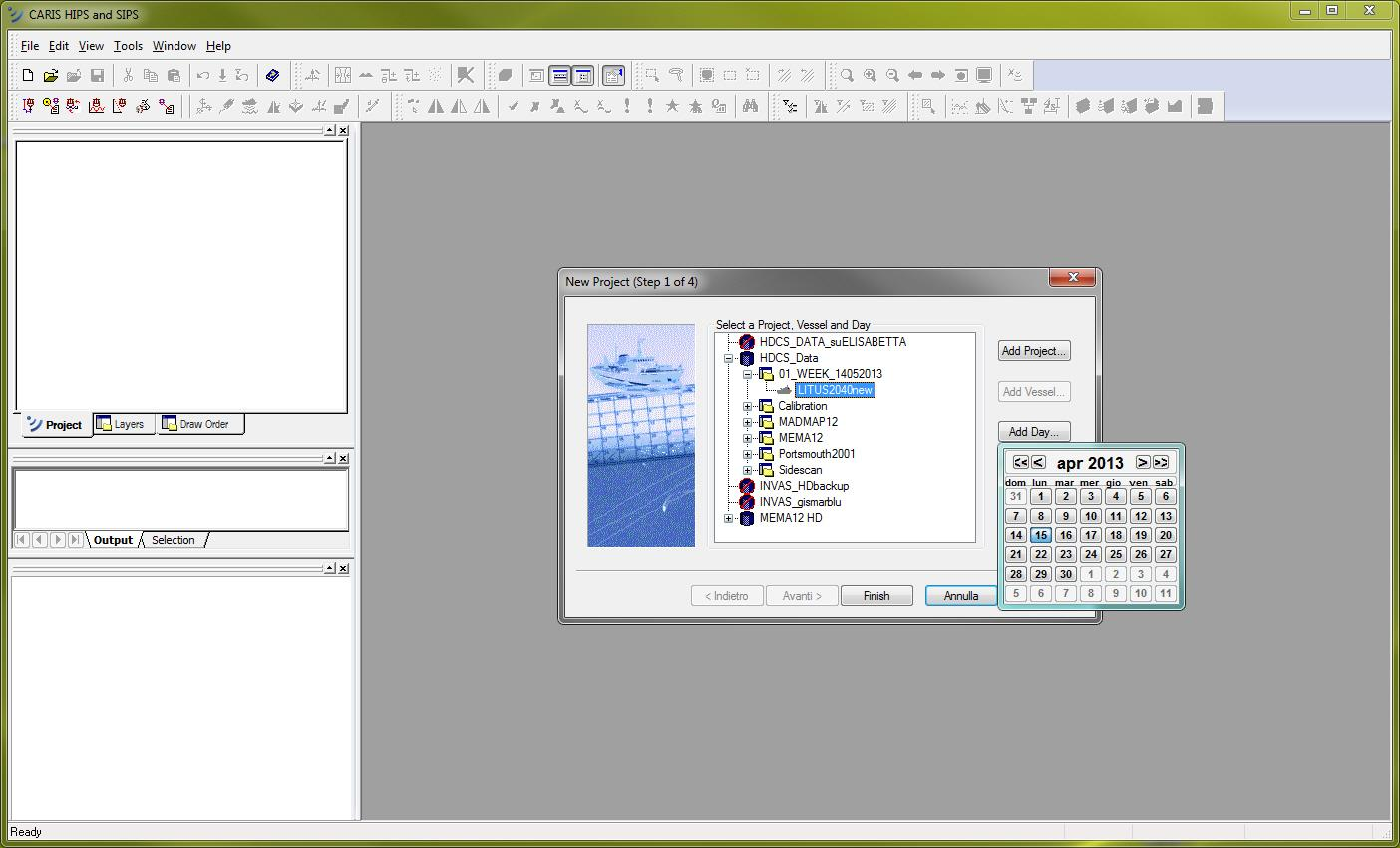Click the checkmark accept icon
The height and width of the screenshot is (848, 1400).
[513, 106]
